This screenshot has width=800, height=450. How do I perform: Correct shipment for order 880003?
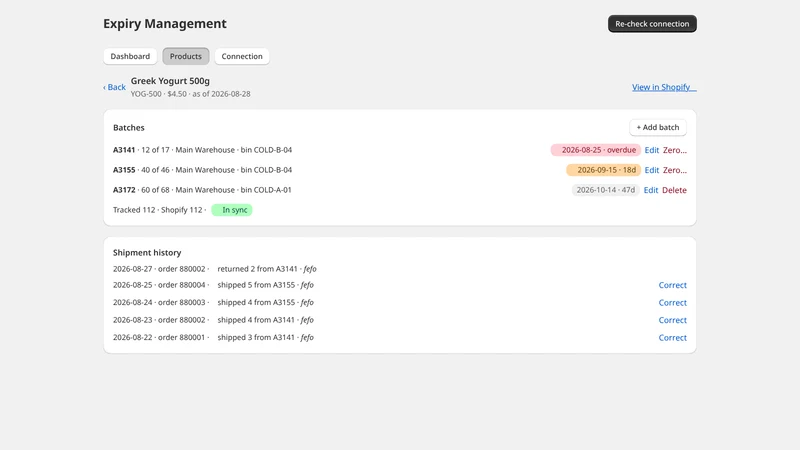pyautogui.click(x=672, y=303)
